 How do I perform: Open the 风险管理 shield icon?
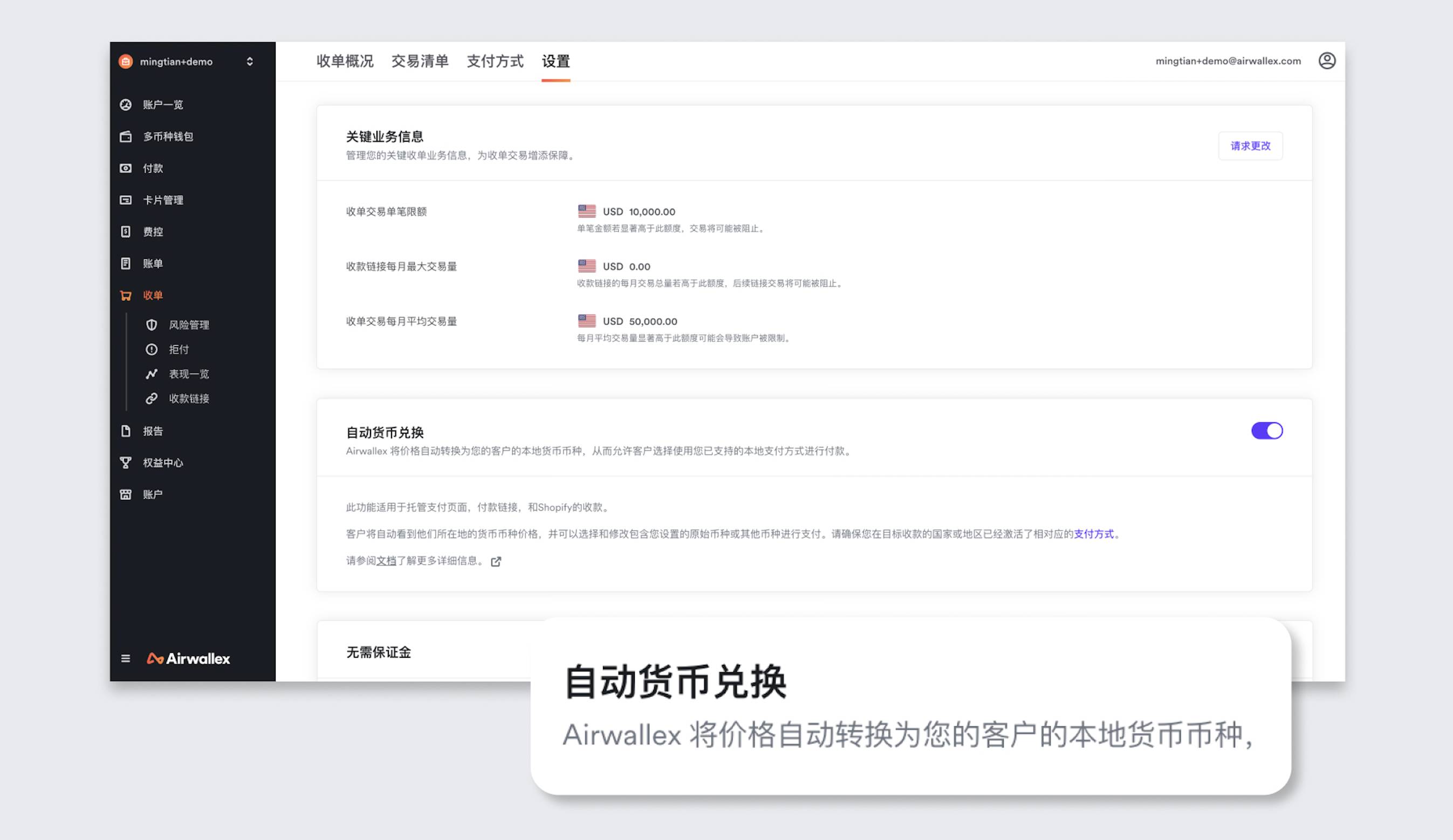pos(152,325)
